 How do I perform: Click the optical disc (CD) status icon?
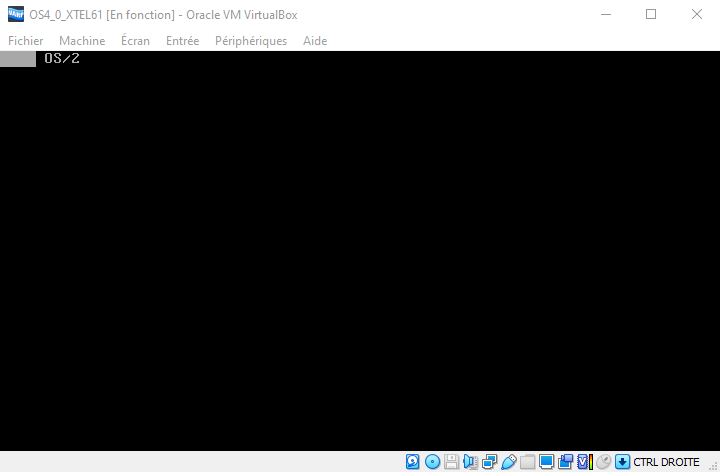[432, 461]
